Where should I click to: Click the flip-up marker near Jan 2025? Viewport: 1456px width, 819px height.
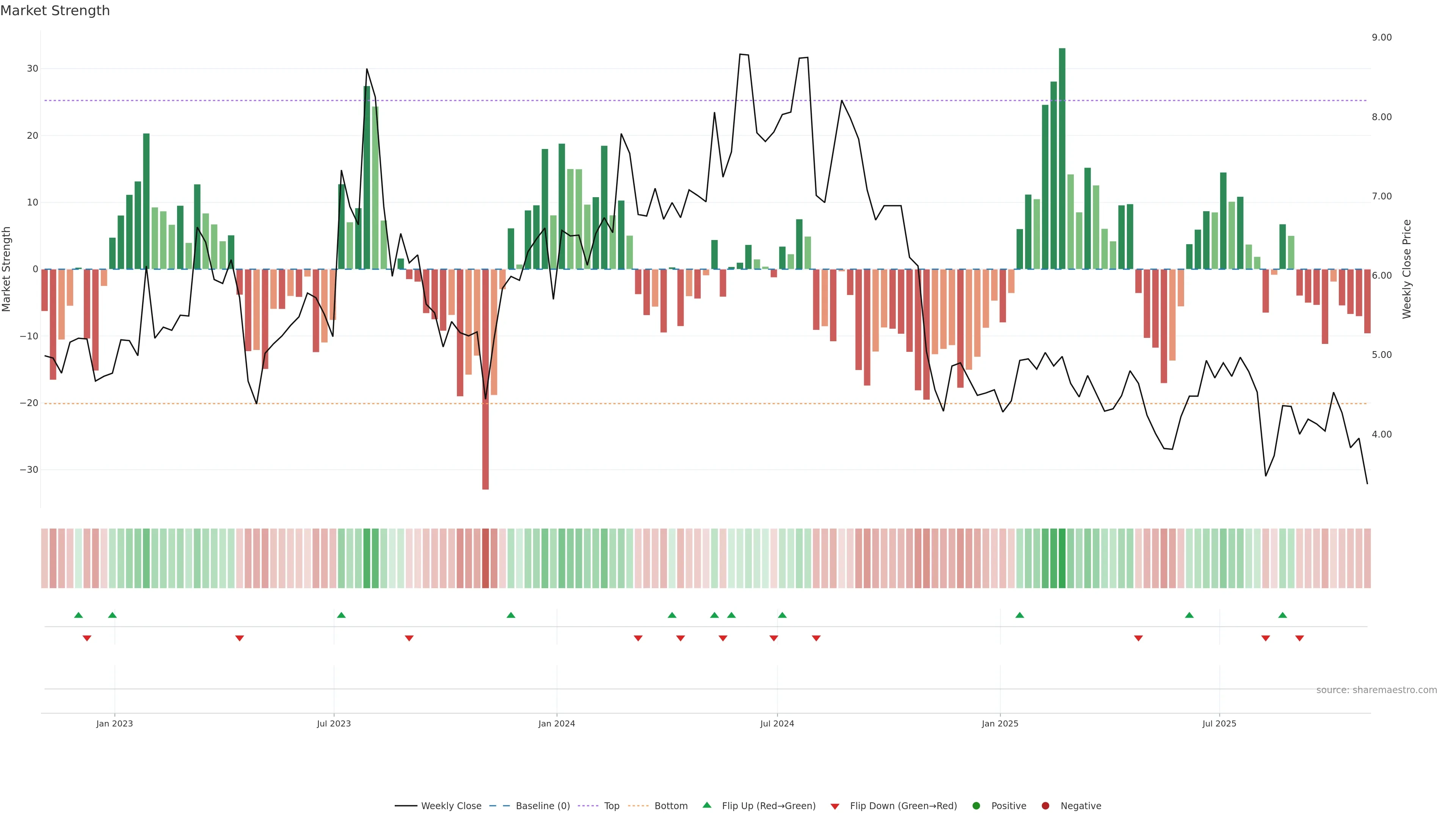(x=1020, y=615)
